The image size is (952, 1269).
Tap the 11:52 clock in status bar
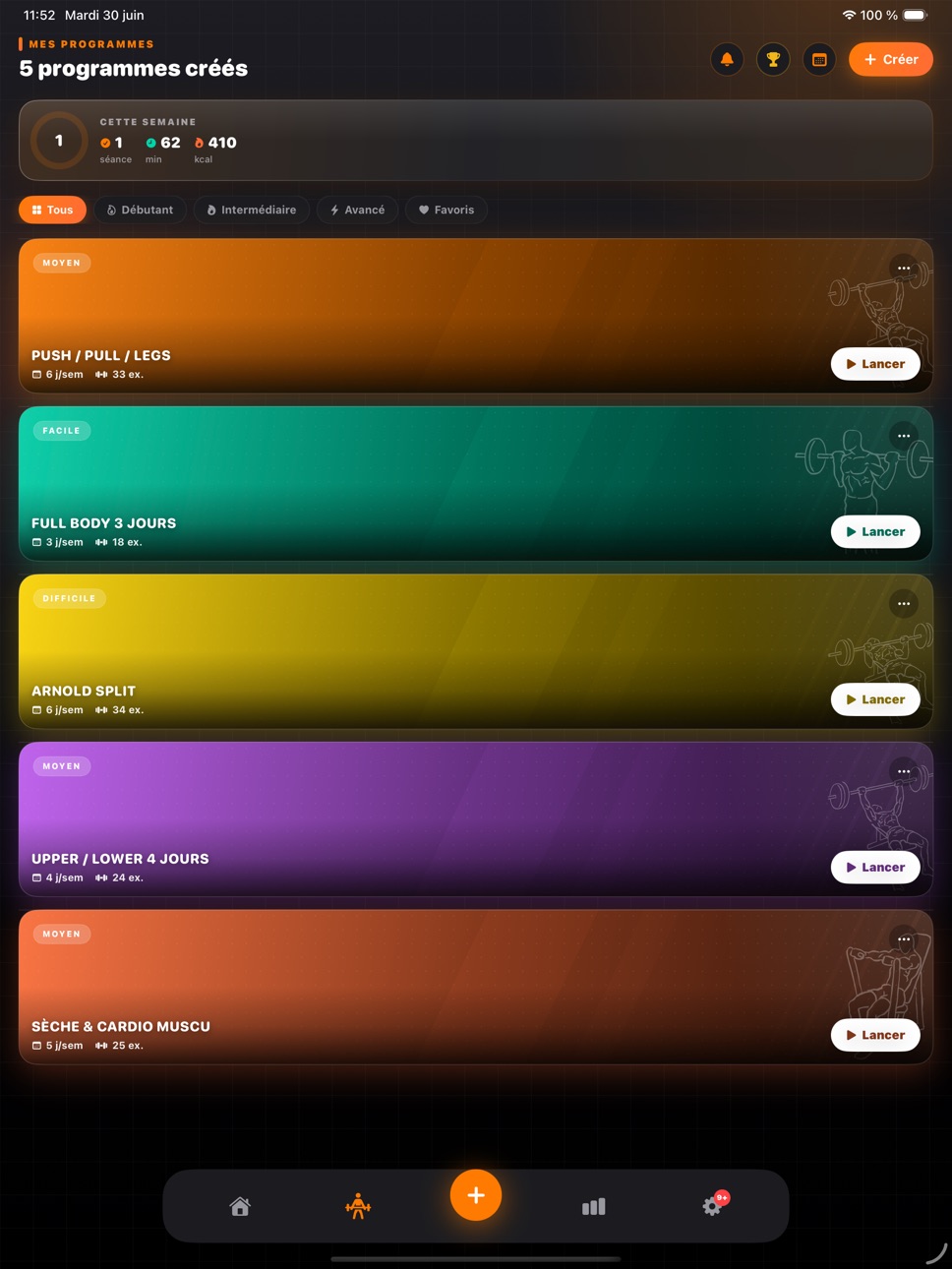tap(39, 15)
